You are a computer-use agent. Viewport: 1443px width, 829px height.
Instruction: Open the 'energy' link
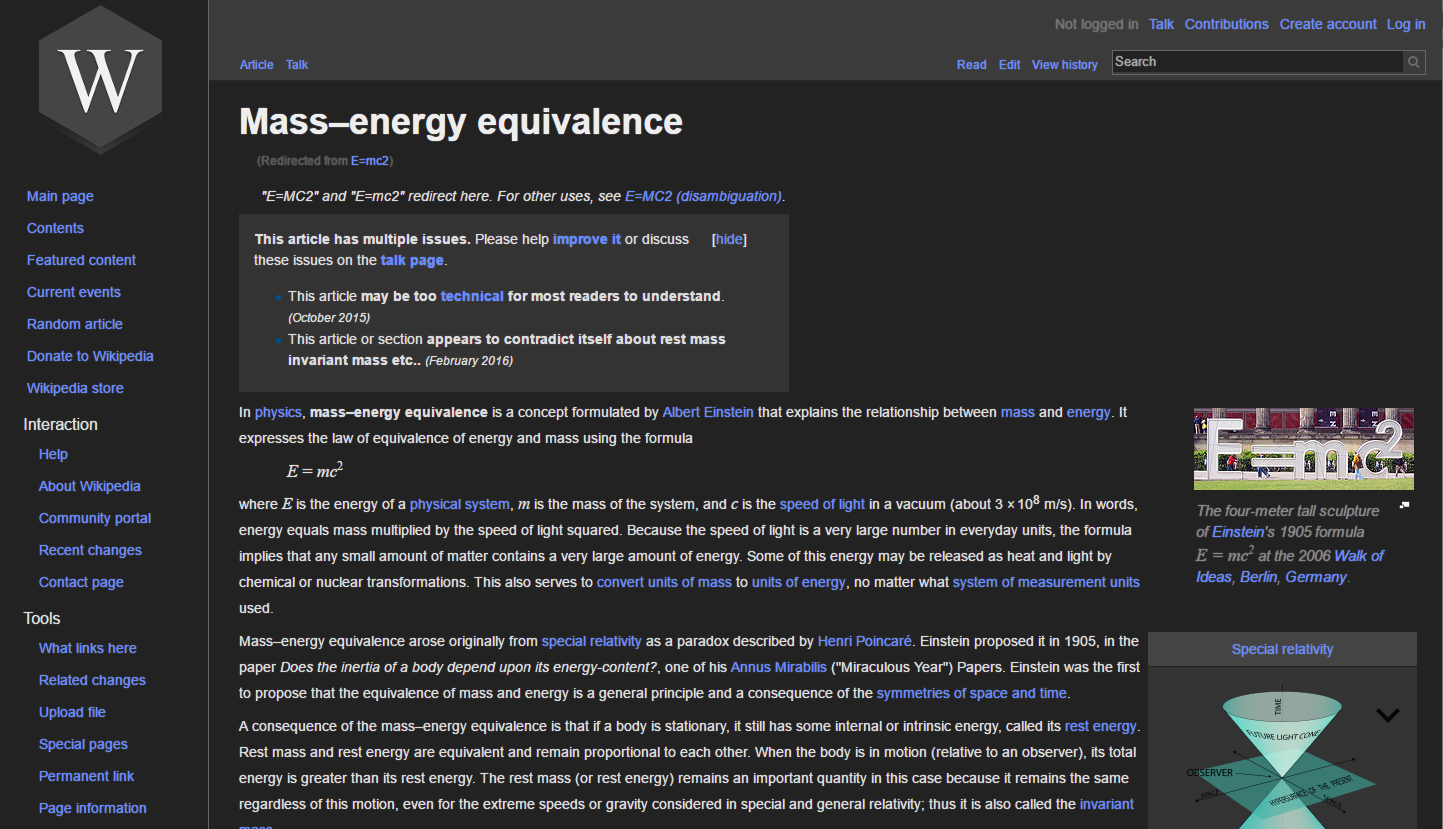pos(1088,412)
